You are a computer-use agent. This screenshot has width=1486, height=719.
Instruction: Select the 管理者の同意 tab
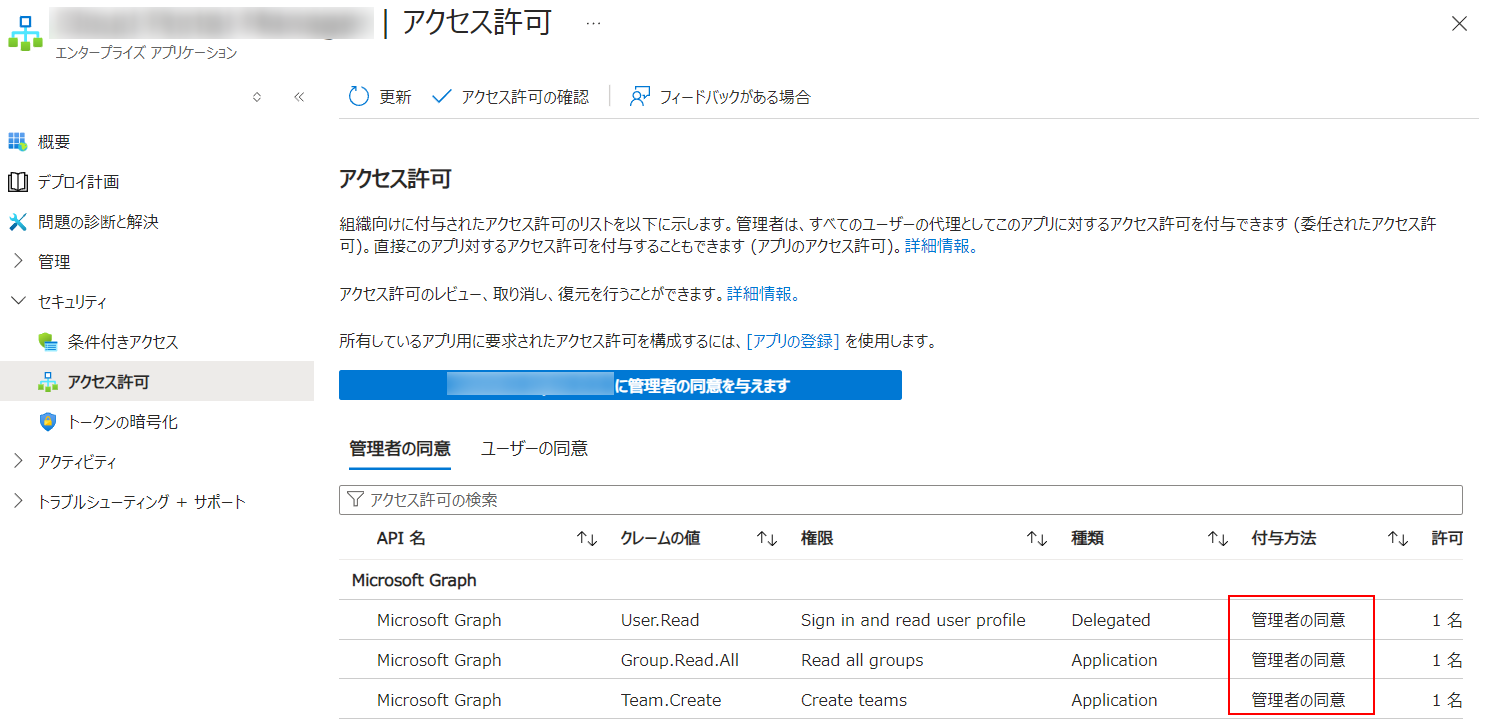(x=400, y=448)
